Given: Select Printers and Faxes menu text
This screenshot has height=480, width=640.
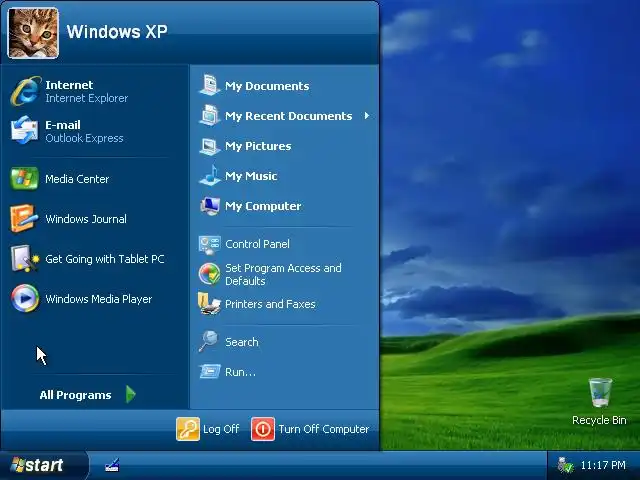Looking at the screenshot, I should coord(270,304).
